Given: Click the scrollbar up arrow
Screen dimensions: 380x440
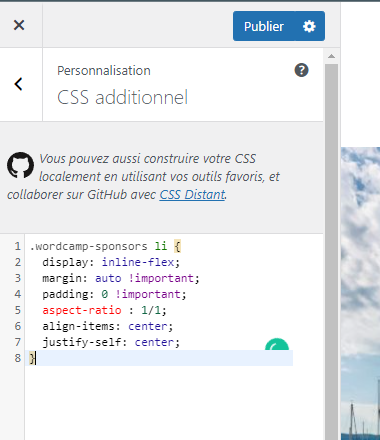Looking at the screenshot, I should click(331, 56).
